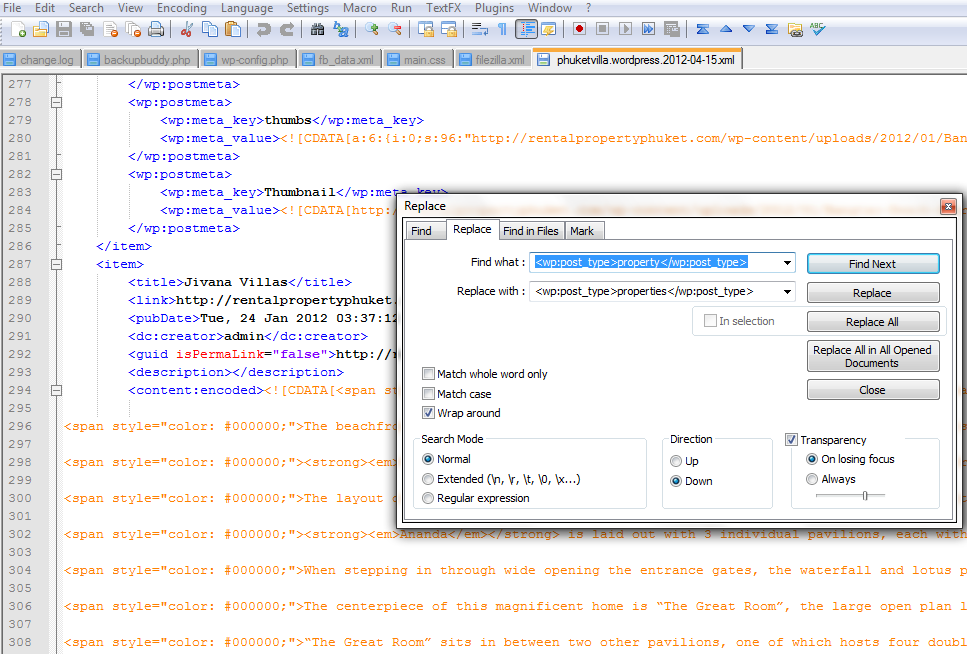The image size is (967, 654).
Task: Create a new document
Action: (x=18, y=31)
